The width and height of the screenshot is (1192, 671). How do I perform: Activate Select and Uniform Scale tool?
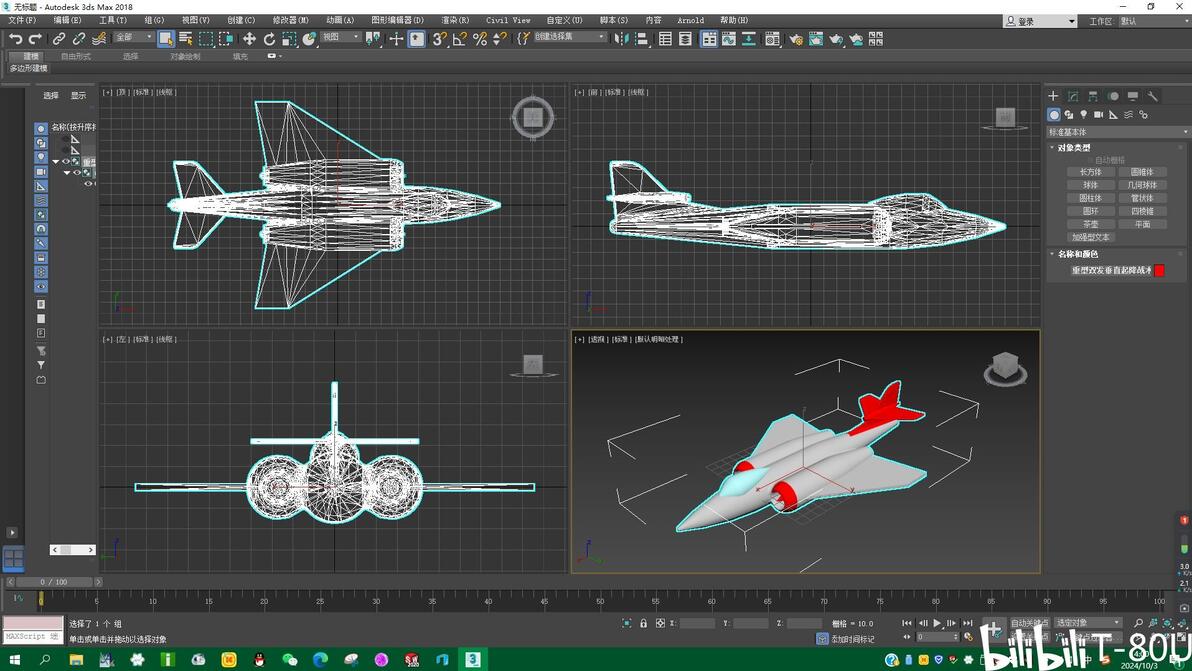tap(289, 39)
